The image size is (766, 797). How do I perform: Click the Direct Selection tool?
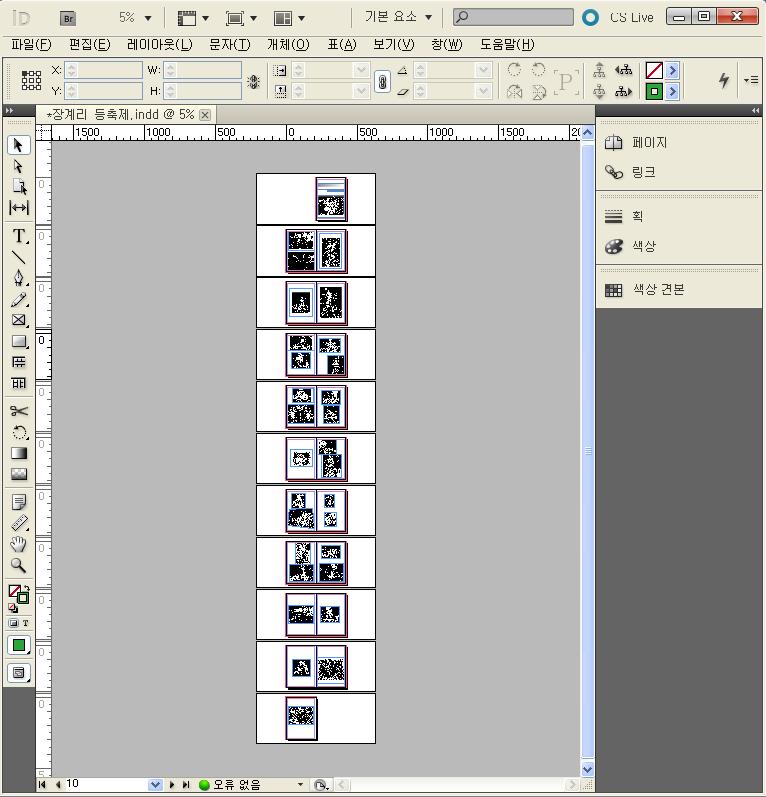pos(18,166)
